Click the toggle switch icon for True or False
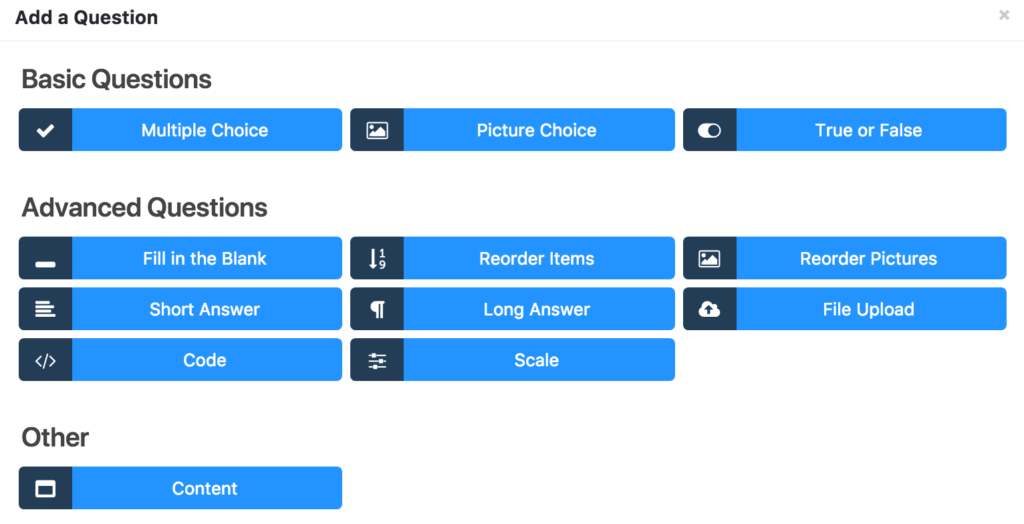The image size is (1024, 524). click(x=709, y=130)
